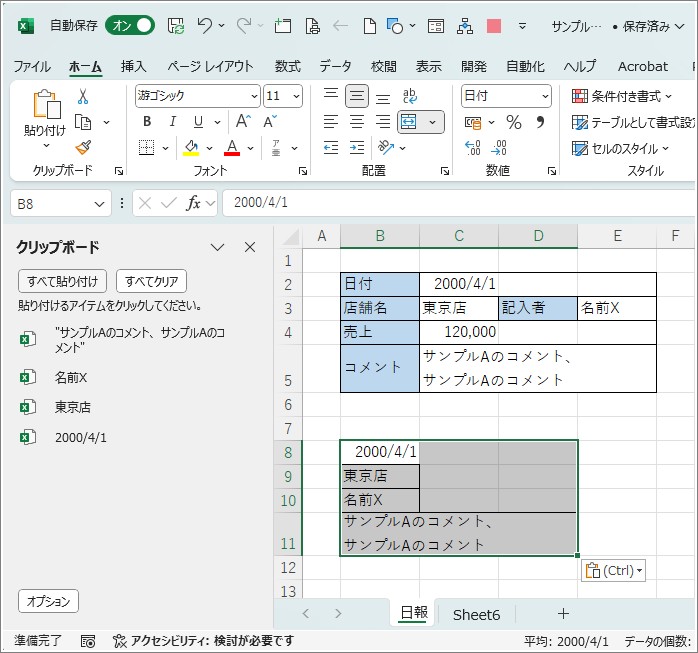Open the number format dropdown showing 日付

coord(545,96)
